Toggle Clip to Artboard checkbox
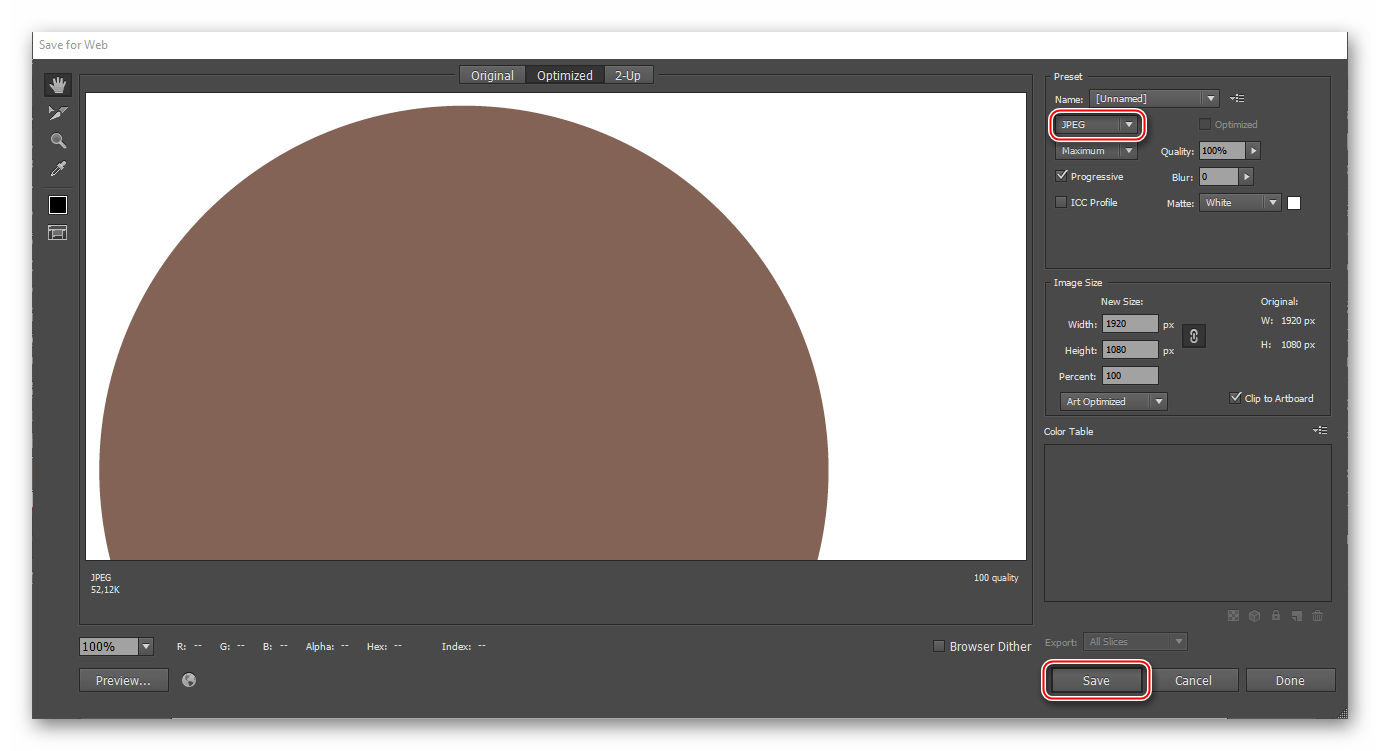 click(1236, 398)
